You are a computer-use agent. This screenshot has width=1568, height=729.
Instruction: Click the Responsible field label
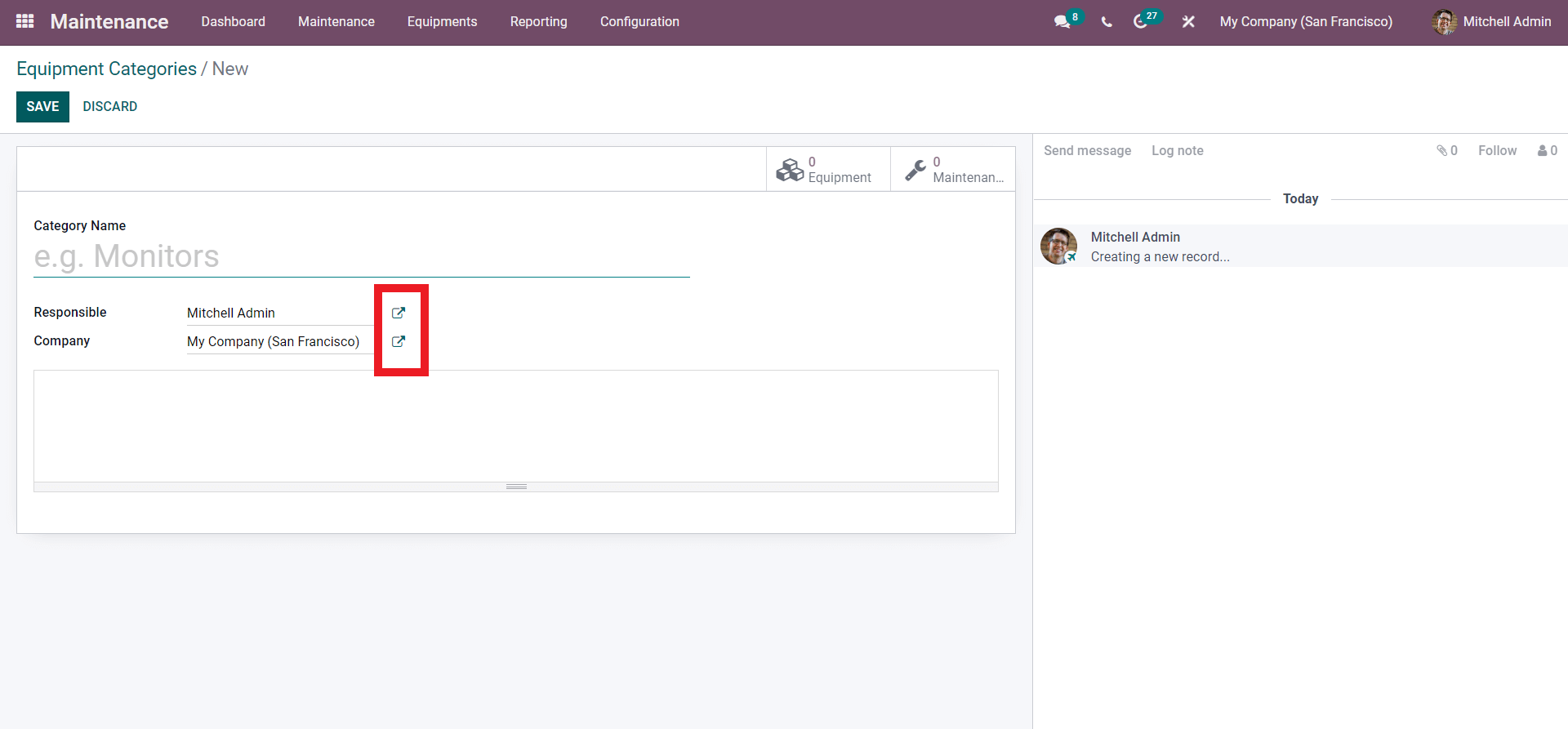(x=70, y=312)
